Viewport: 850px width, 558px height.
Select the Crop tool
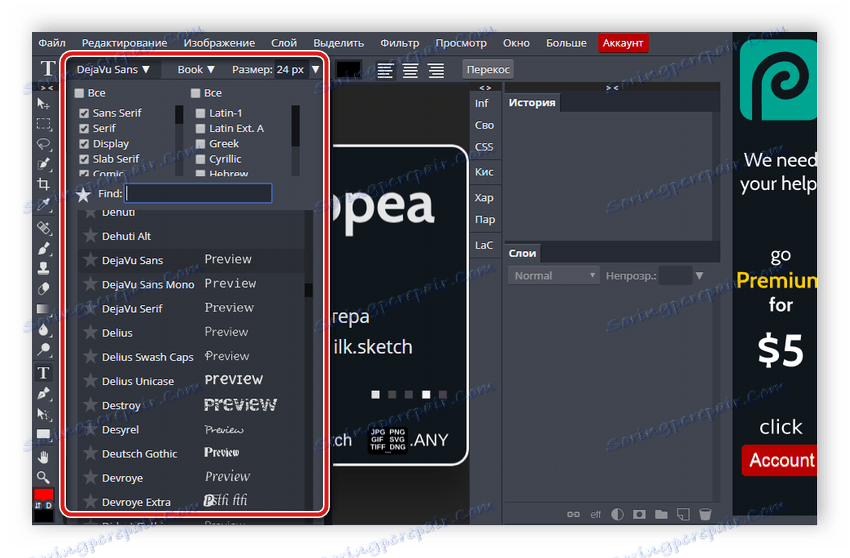click(43, 184)
